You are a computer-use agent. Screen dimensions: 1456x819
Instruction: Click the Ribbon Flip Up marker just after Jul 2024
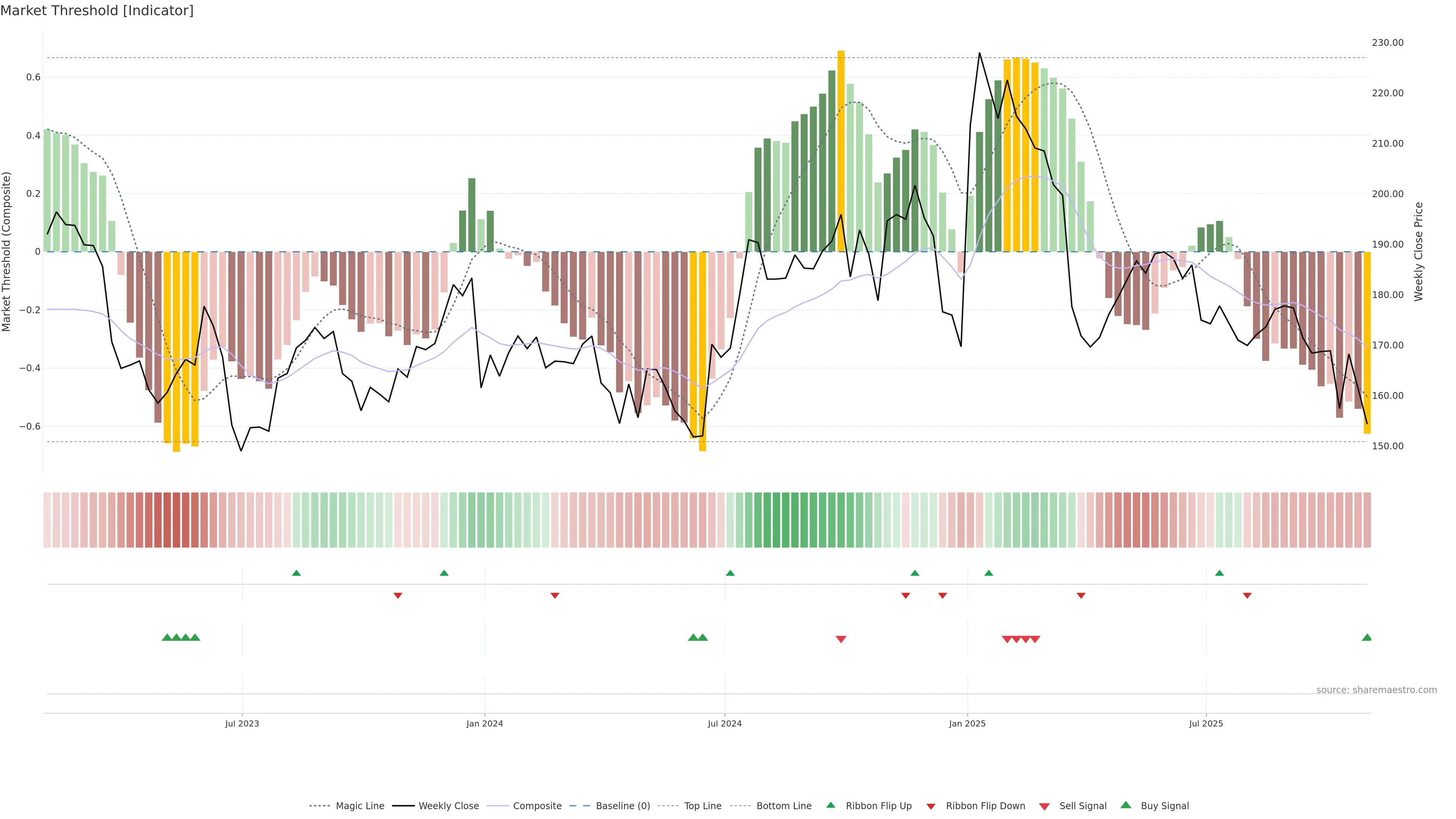[730, 573]
